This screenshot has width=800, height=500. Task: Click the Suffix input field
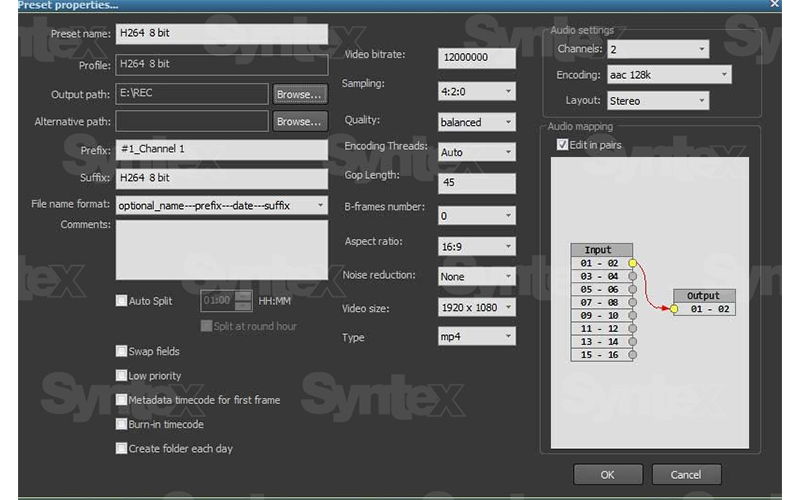(221, 178)
